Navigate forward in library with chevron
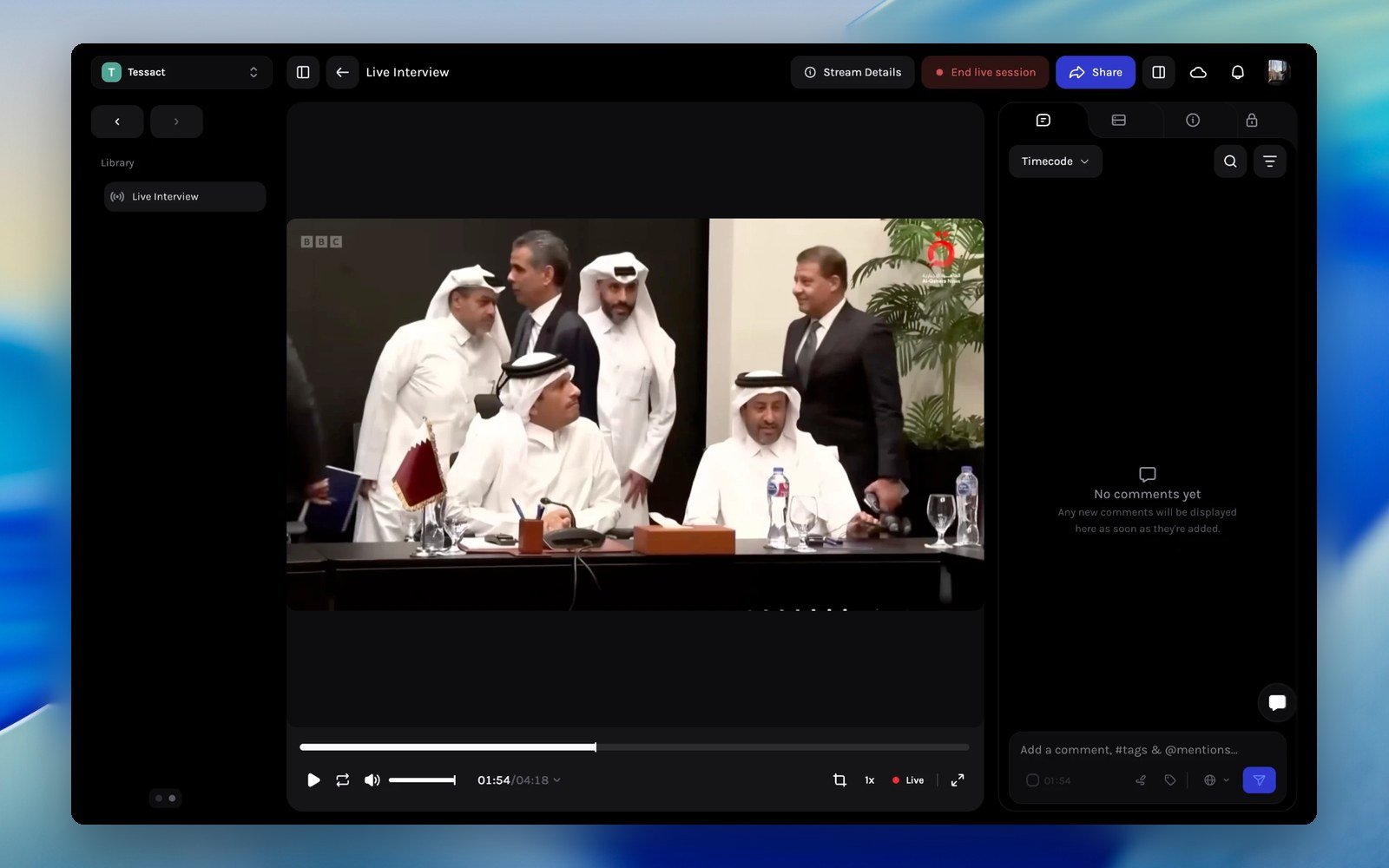1389x868 pixels. click(176, 122)
